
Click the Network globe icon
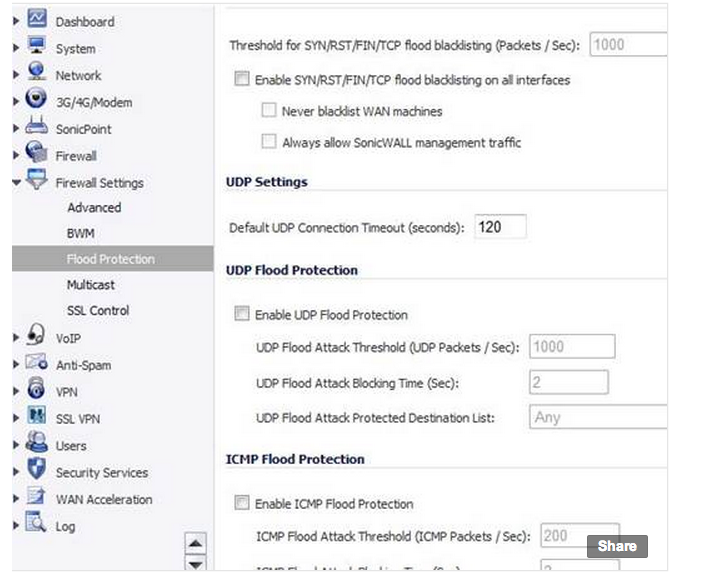(36, 72)
